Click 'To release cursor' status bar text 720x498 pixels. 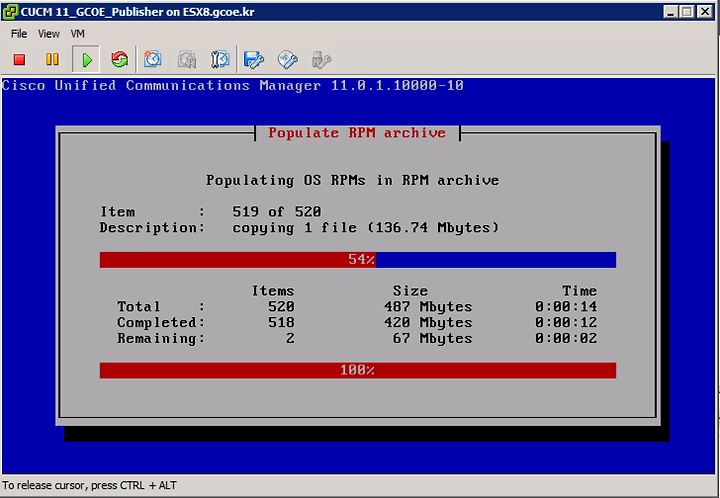click(x=89, y=485)
